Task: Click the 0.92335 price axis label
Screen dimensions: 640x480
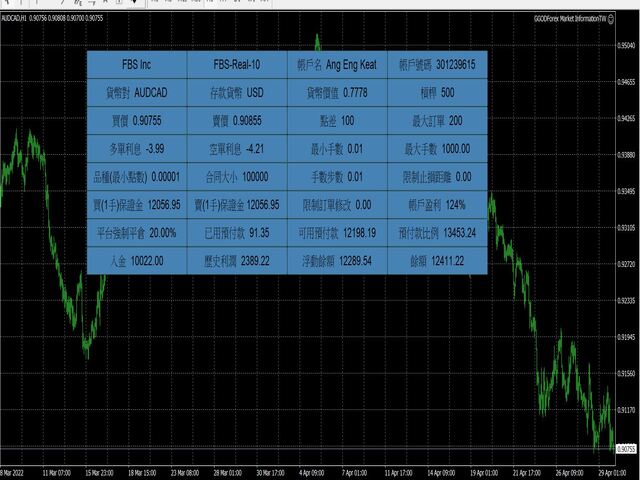Action: pos(626,301)
